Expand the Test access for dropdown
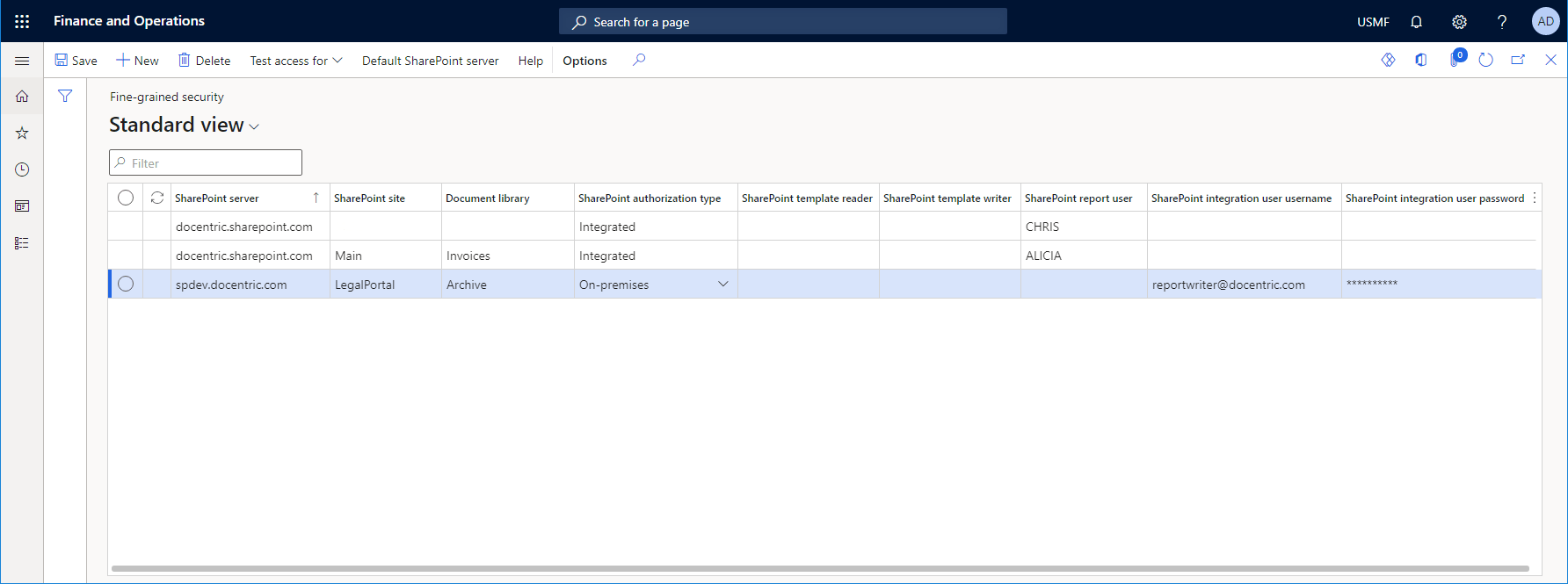The width and height of the screenshot is (1568, 584). click(296, 61)
